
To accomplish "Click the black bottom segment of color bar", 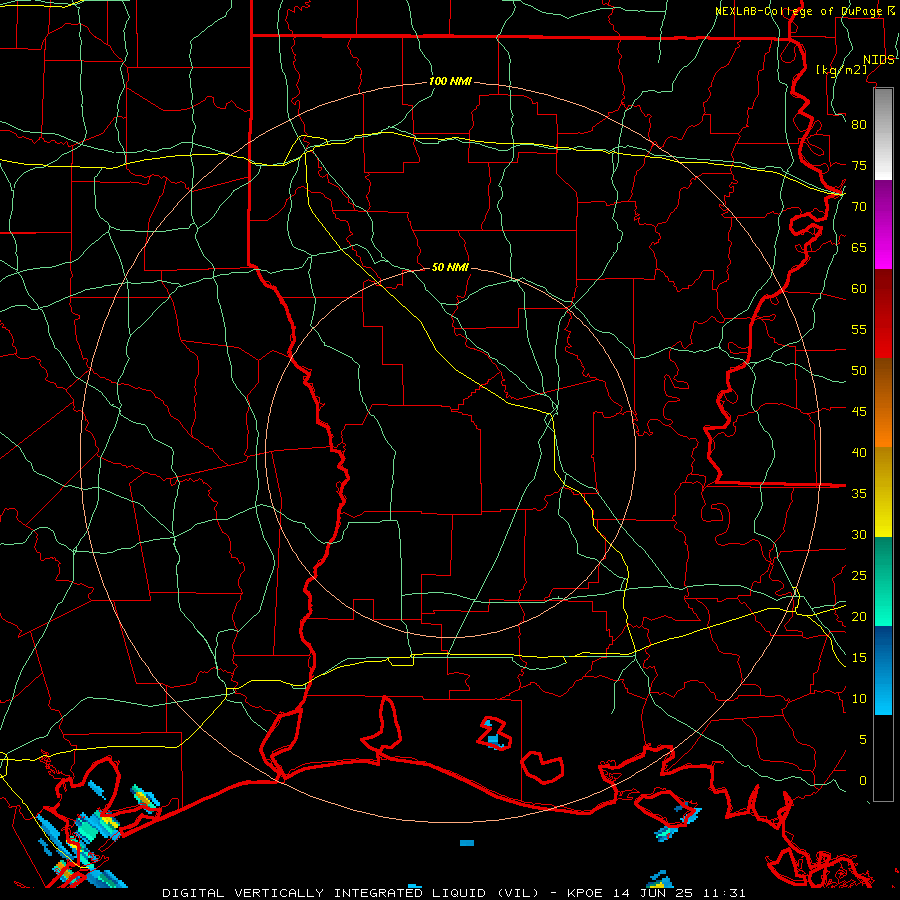I will point(883,758).
